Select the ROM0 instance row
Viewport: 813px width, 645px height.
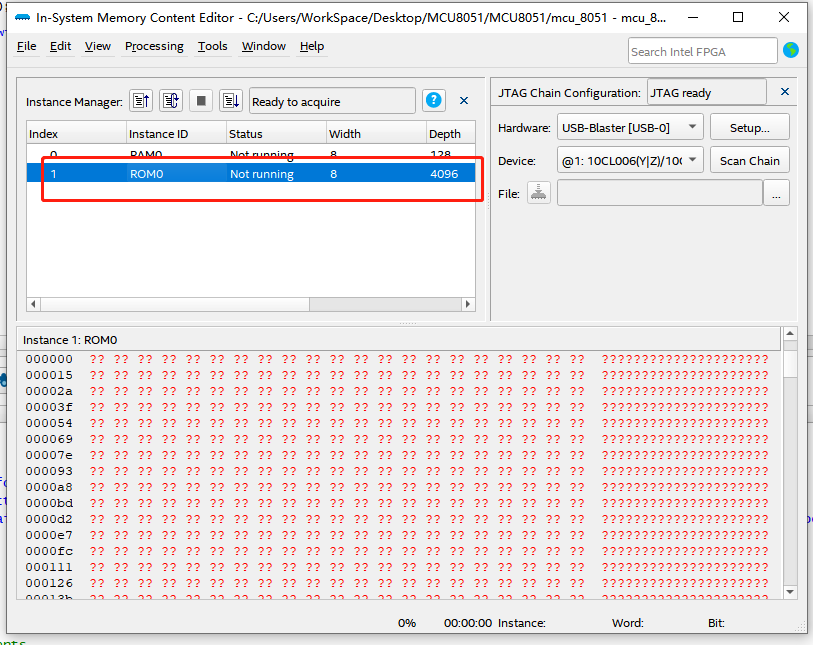(251, 173)
